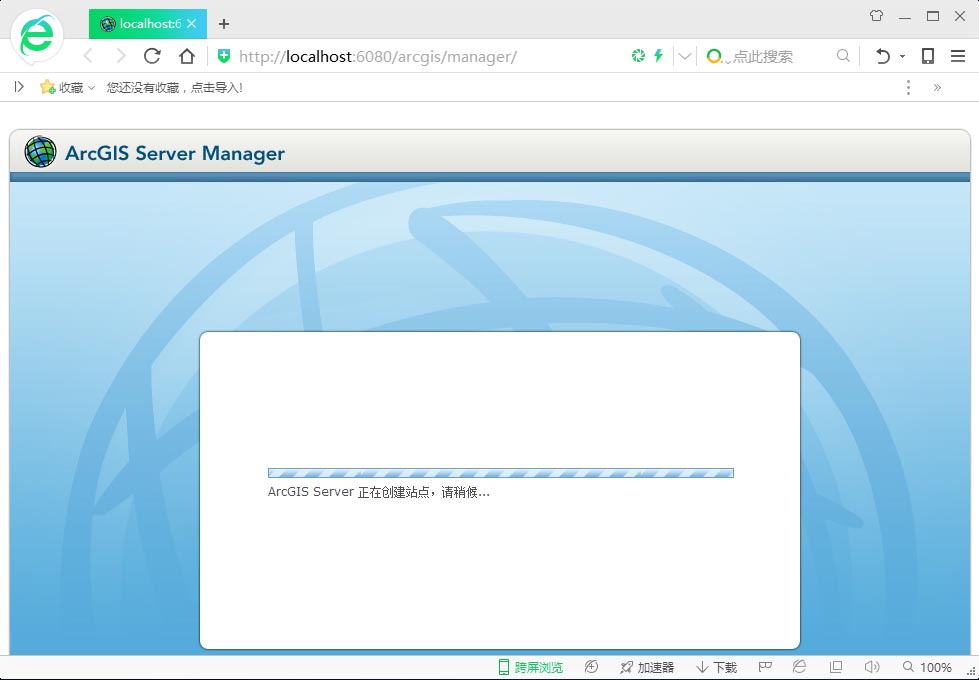
Task: Click the 正在创建站点 status text
Action: click(379, 492)
